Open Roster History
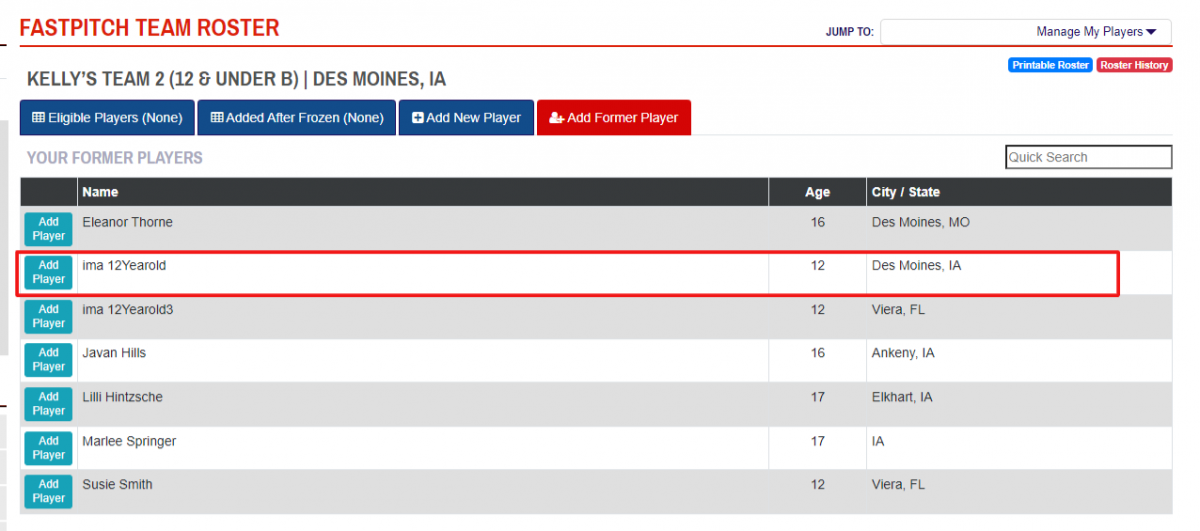 (1134, 65)
